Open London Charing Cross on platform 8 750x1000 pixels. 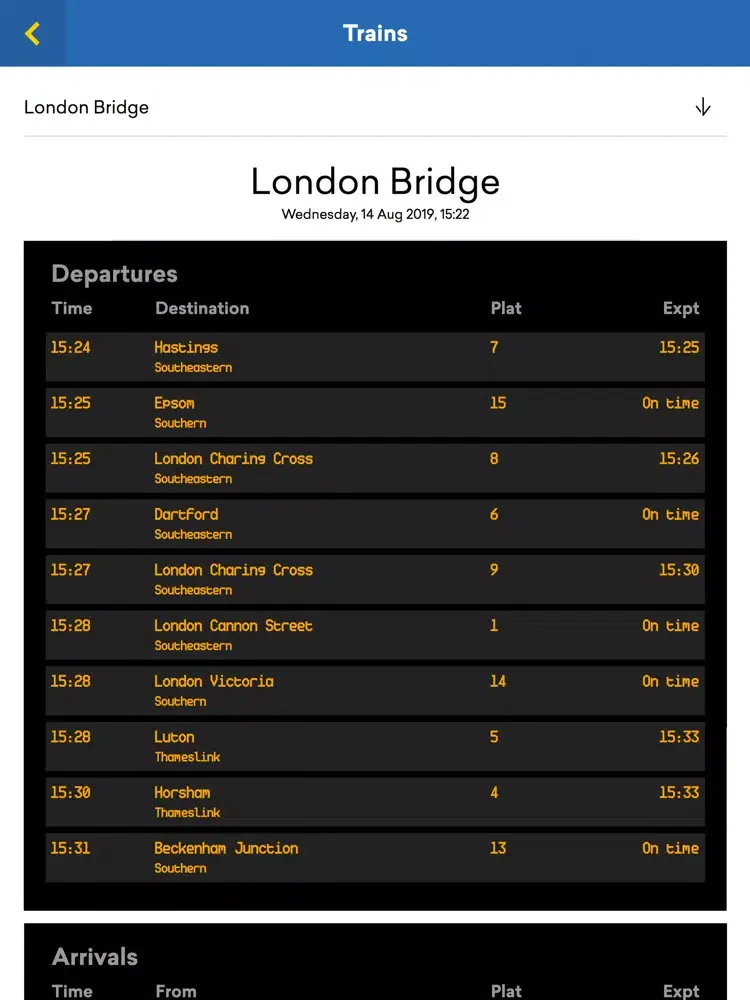pyautogui.click(x=375, y=468)
